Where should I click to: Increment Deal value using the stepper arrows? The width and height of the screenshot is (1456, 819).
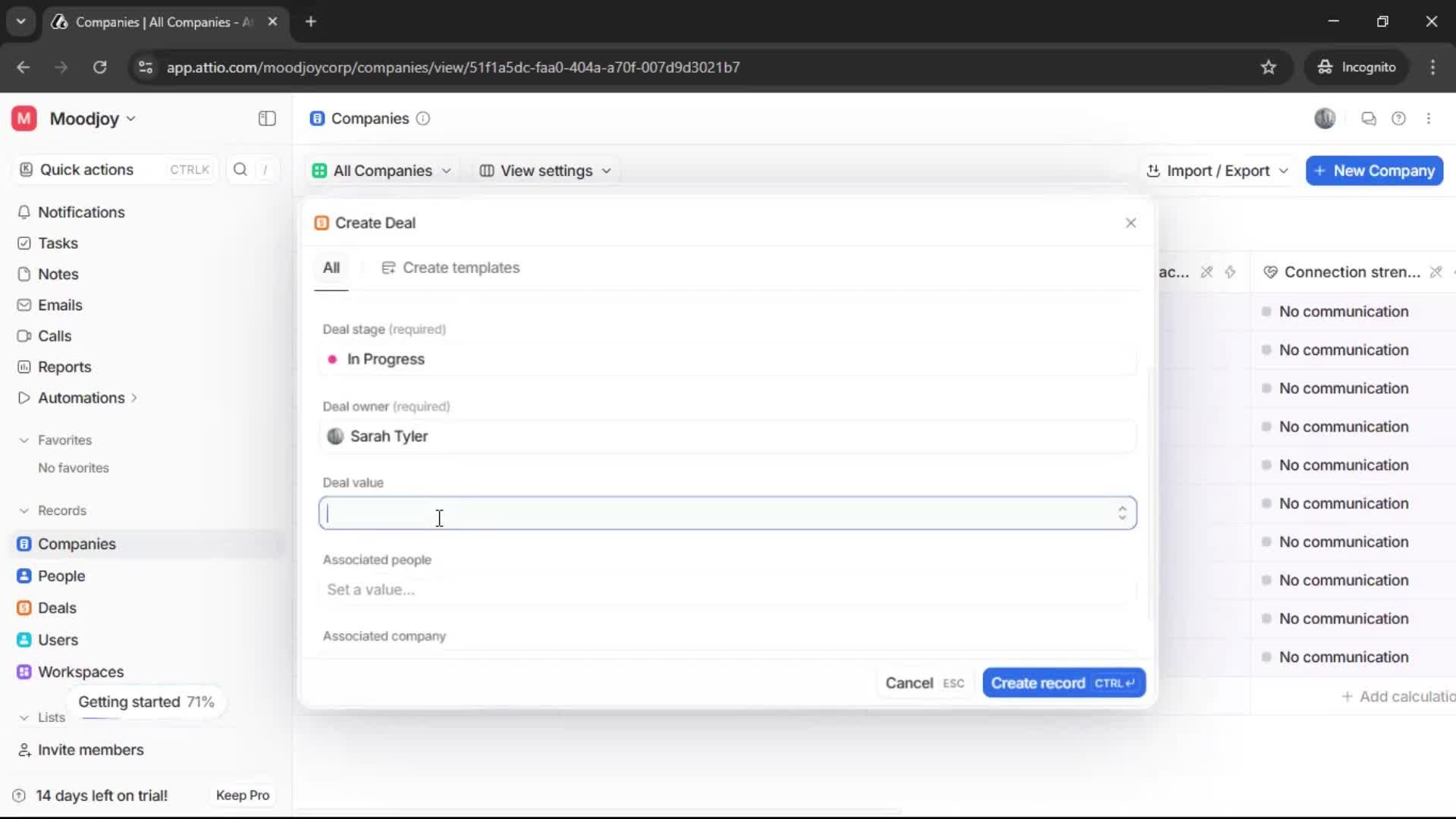pyautogui.click(x=1123, y=513)
